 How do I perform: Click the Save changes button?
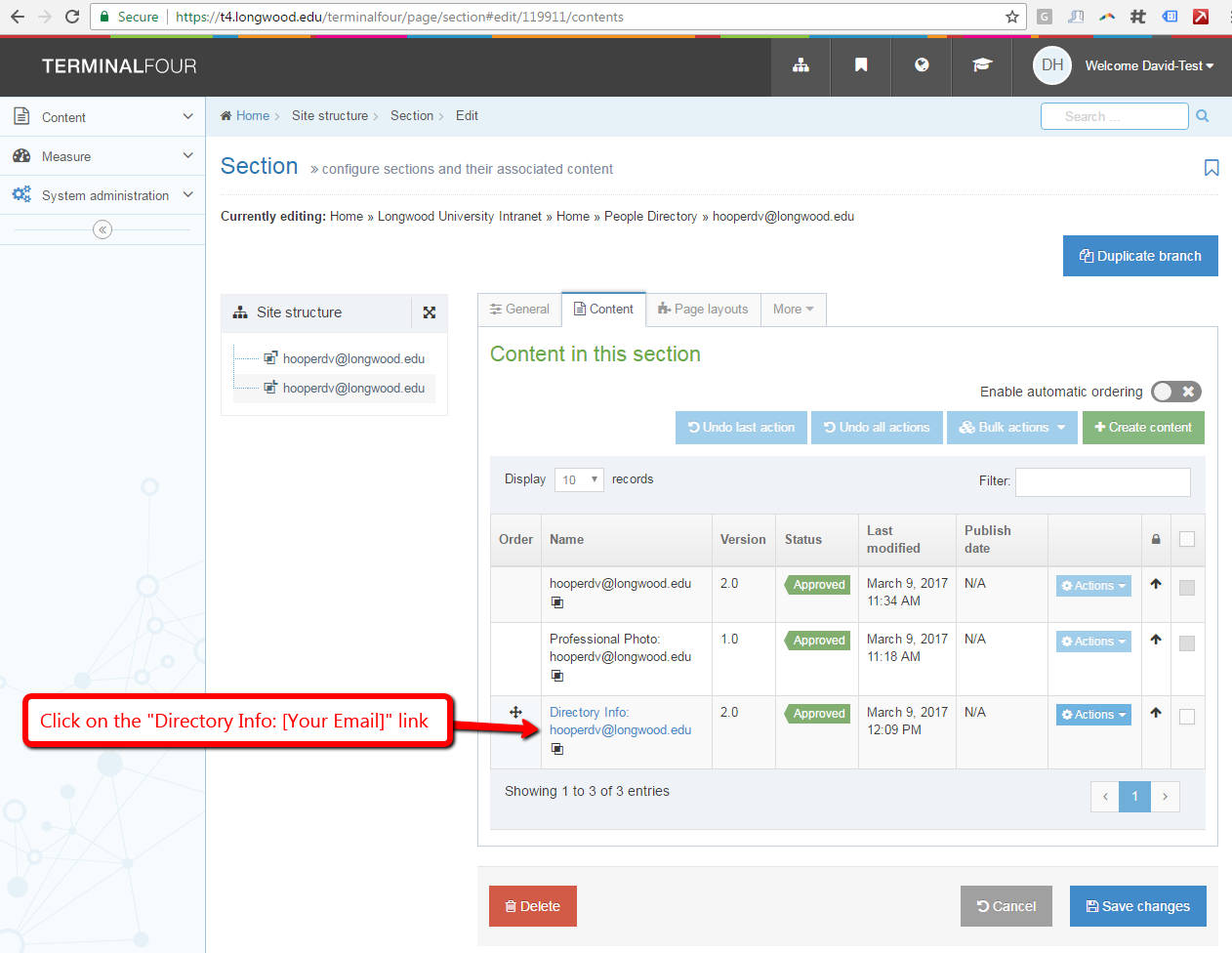1138,906
